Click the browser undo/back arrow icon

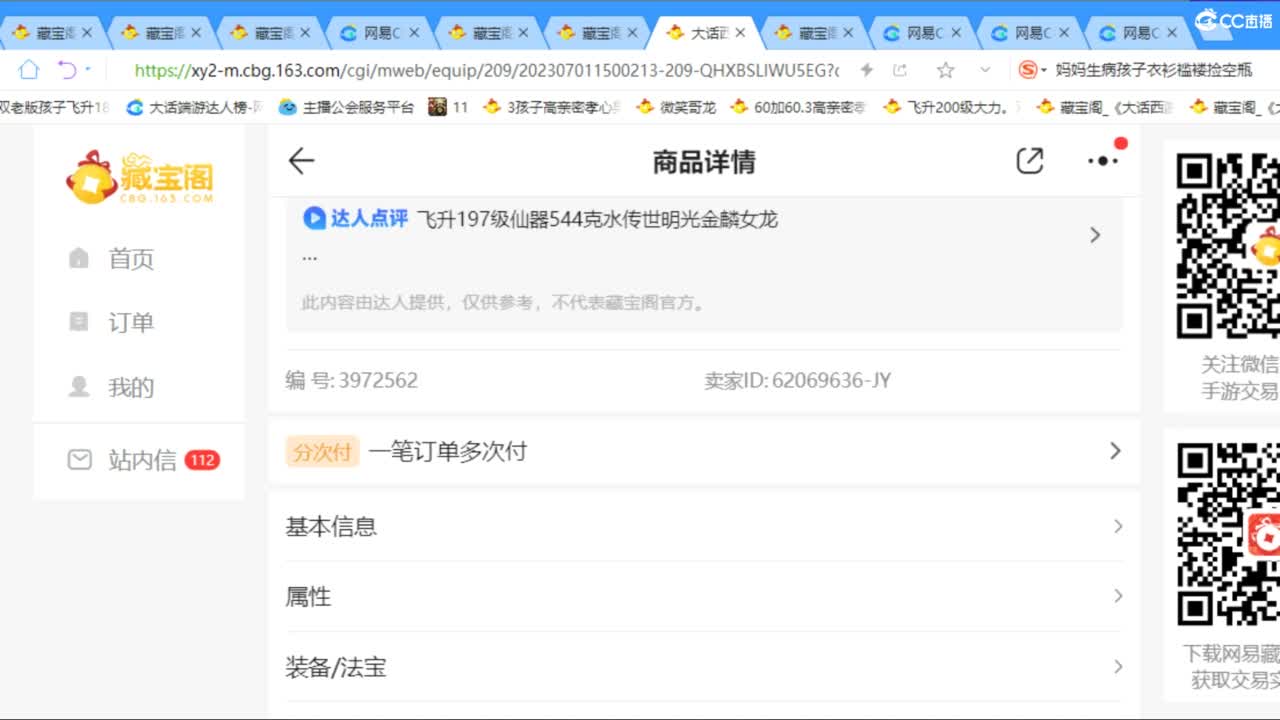point(67,70)
